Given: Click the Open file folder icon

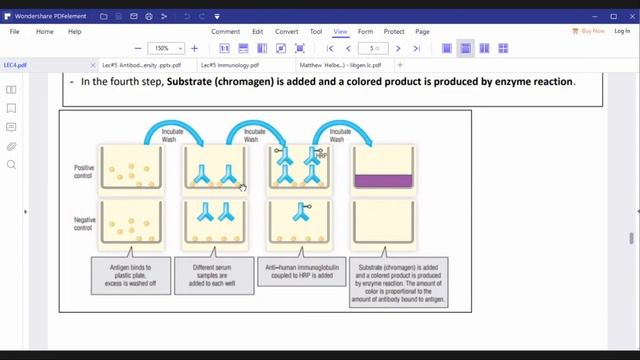Looking at the screenshot, I should pos(104,16).
